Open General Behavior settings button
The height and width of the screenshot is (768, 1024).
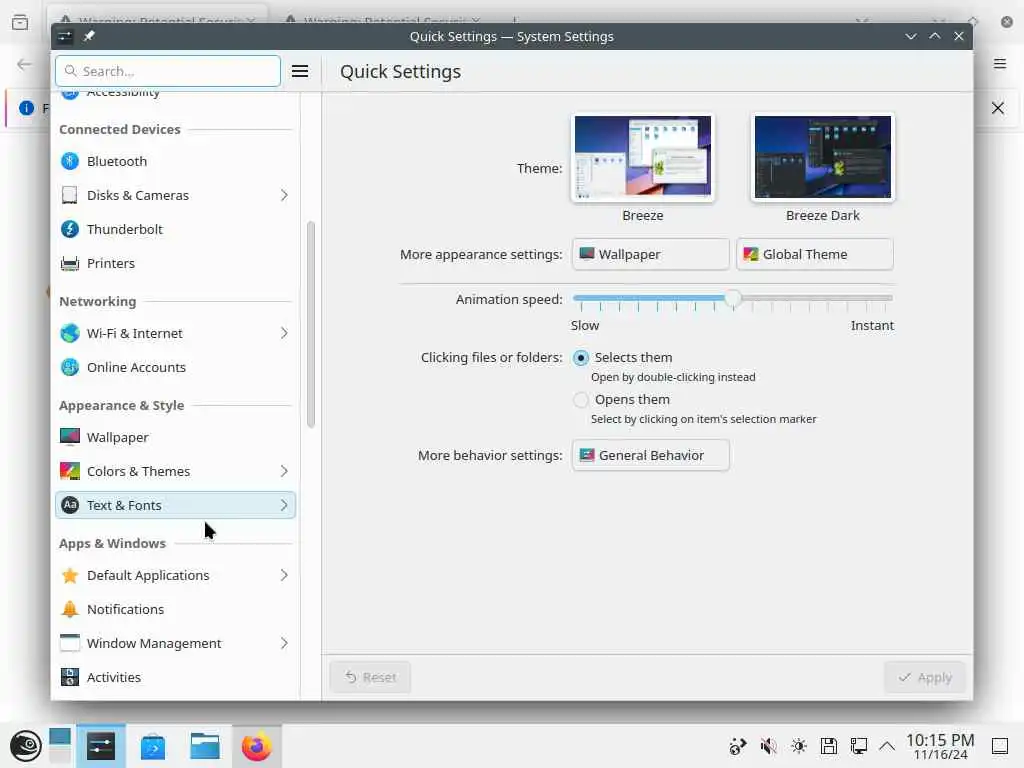click(x=650, y=455)
